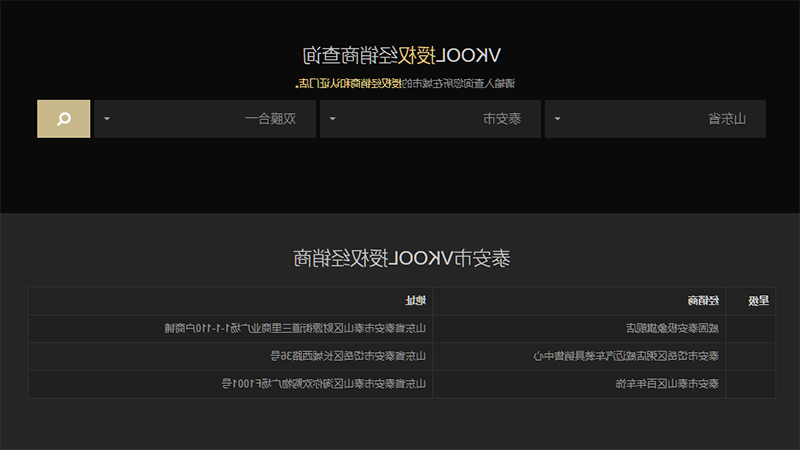Click the 泰安市VKOOL授权经销商 results heading
800x450 pixels.
coord(402,259)
